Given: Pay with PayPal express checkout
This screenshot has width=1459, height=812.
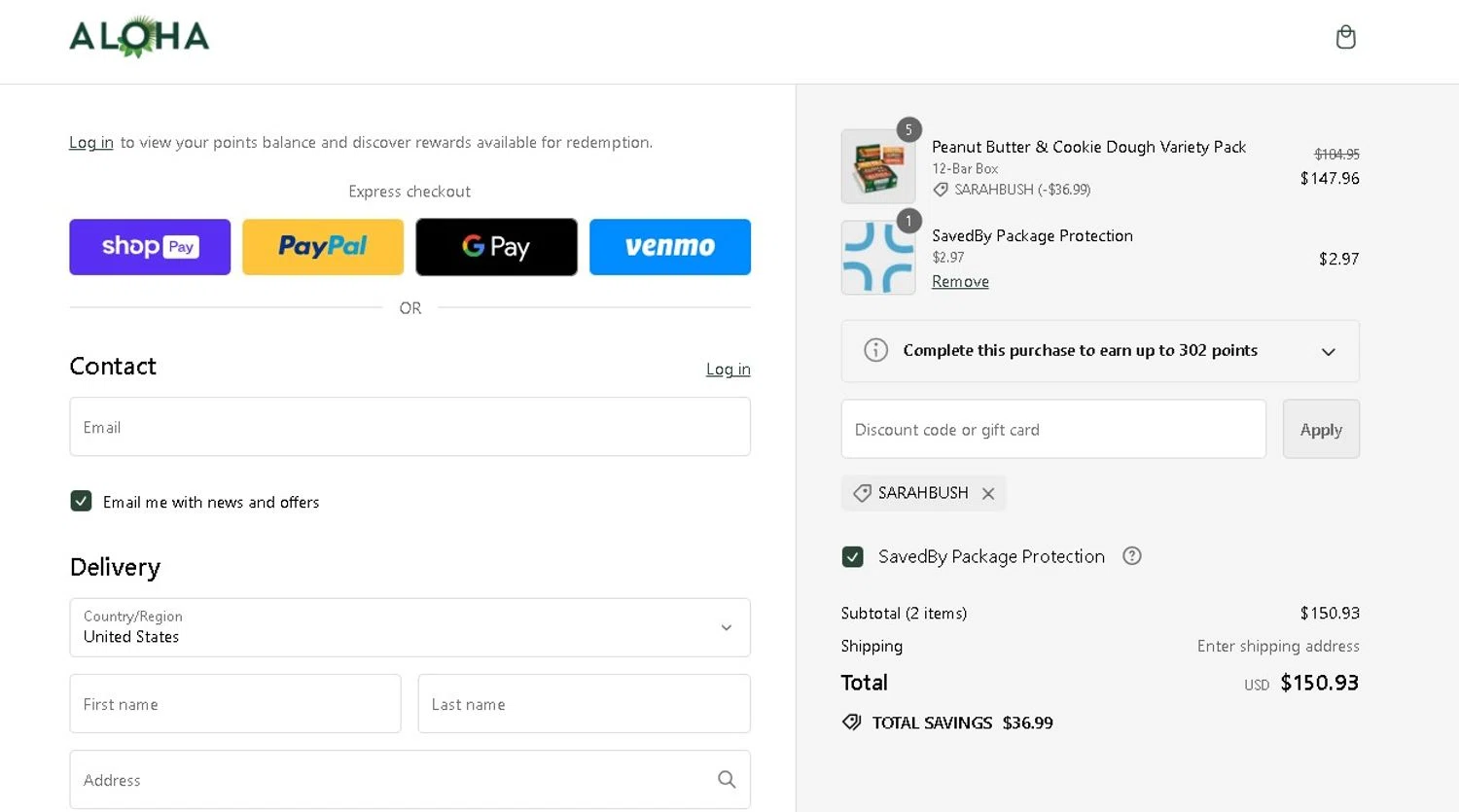Looking at the screenshot, I should [x=323, y=247].
